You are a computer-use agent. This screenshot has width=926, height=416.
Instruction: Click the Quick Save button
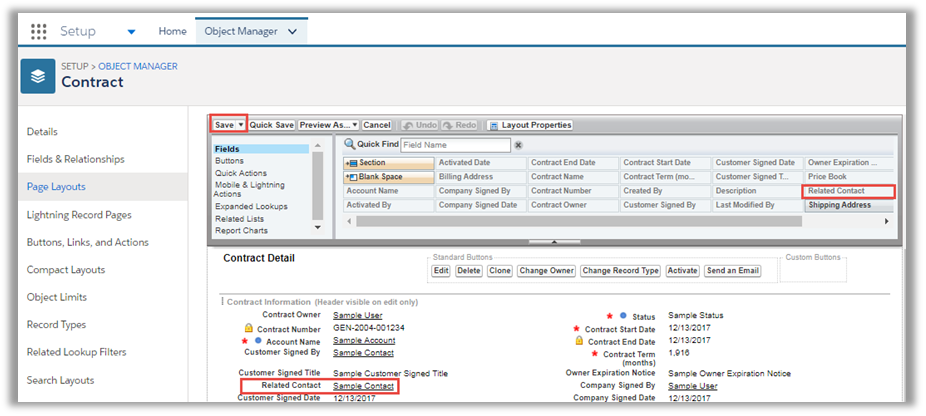tap(272, 125)
